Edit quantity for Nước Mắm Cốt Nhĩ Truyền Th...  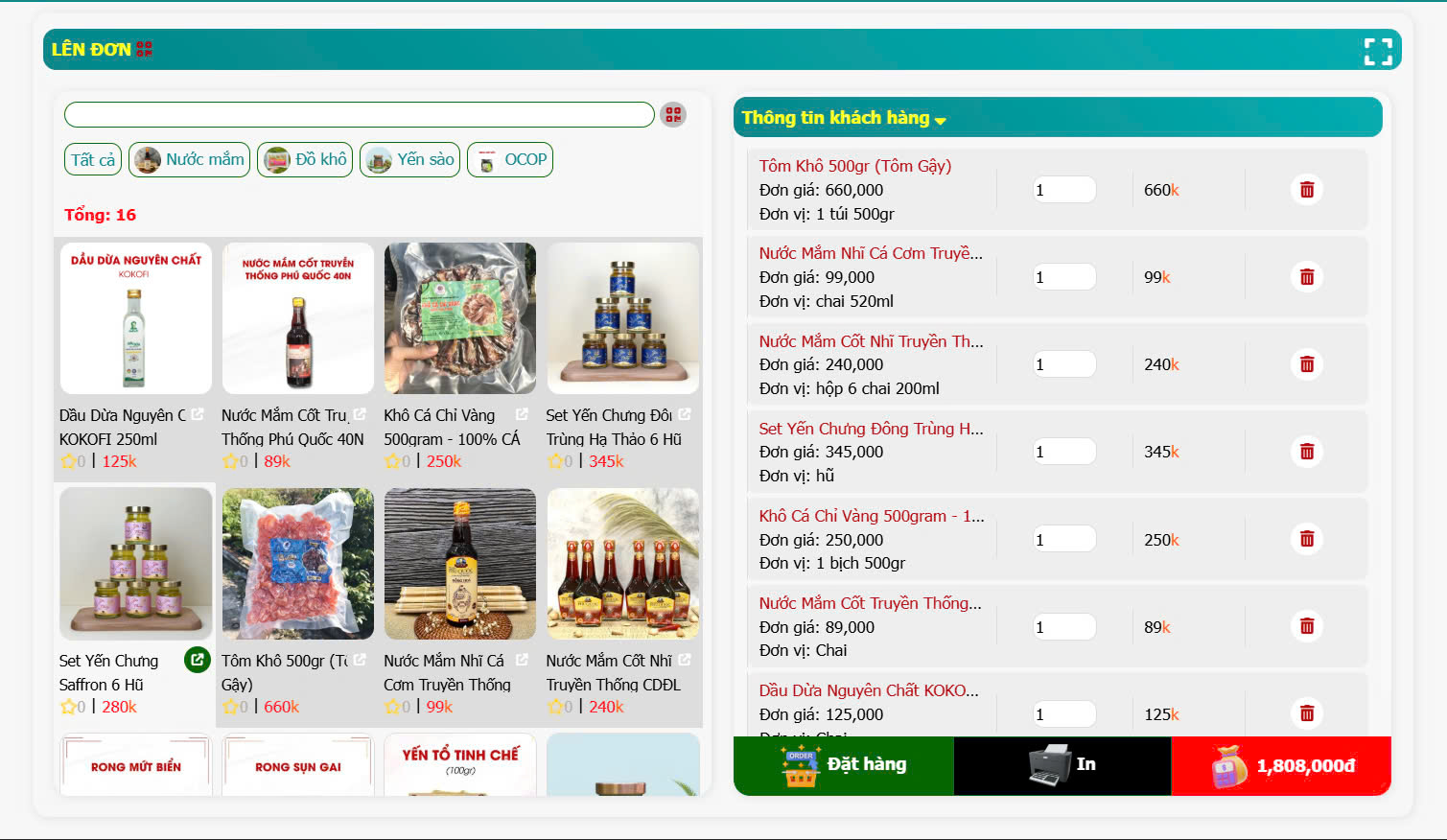[x=1064, y=364]
